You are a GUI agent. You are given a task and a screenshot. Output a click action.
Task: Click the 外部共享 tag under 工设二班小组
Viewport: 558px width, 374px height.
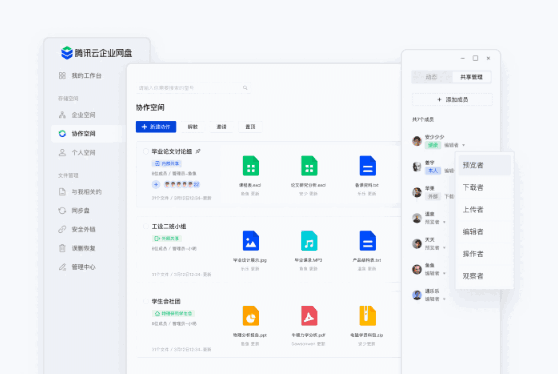[x=167, y=238]
